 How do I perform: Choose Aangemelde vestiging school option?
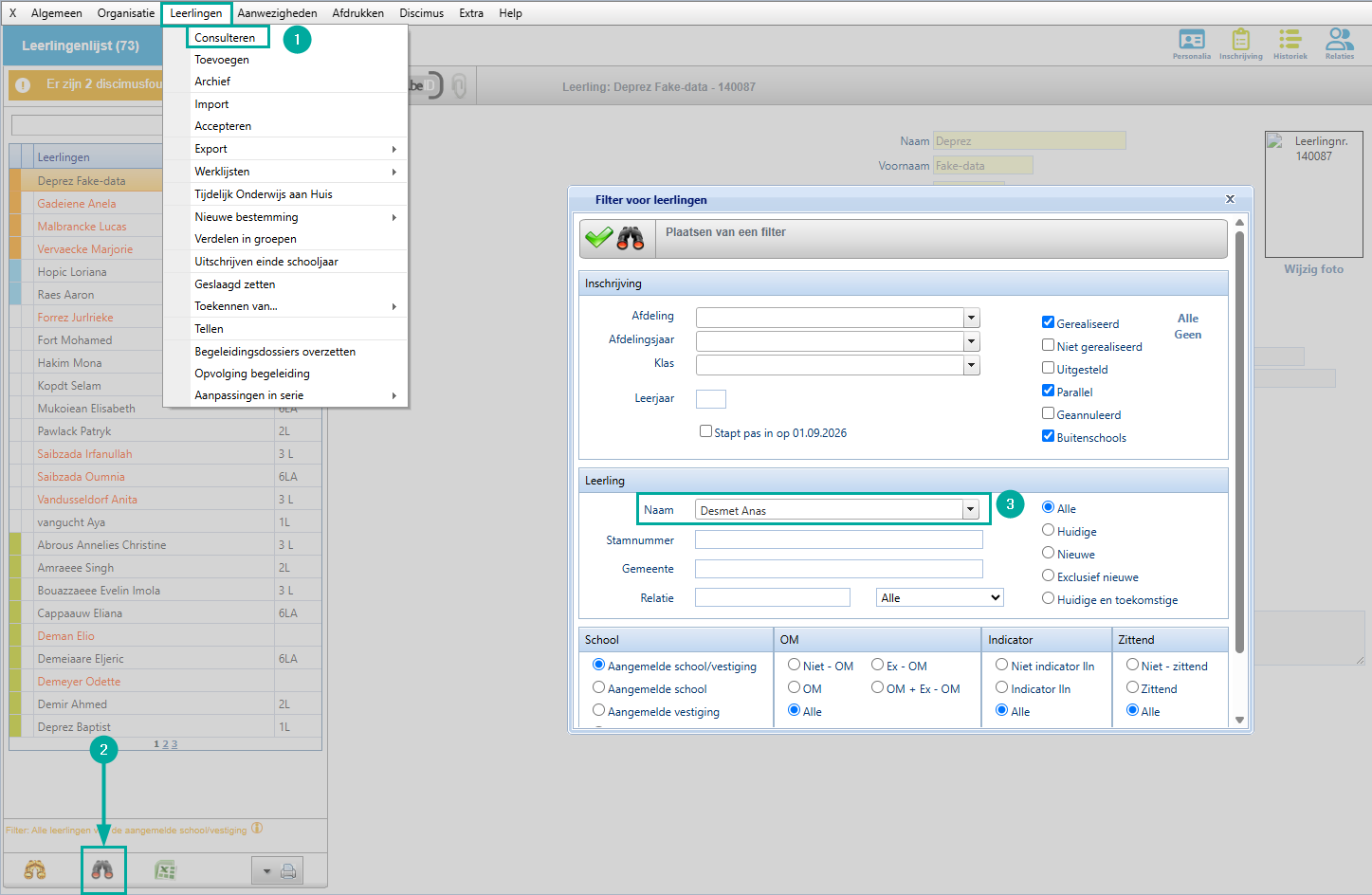pyautogui.click(x=598, y=710)
